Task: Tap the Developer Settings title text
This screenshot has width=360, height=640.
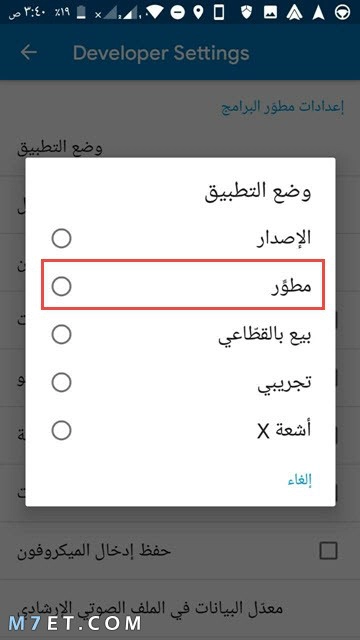Action: click(161, 53)
